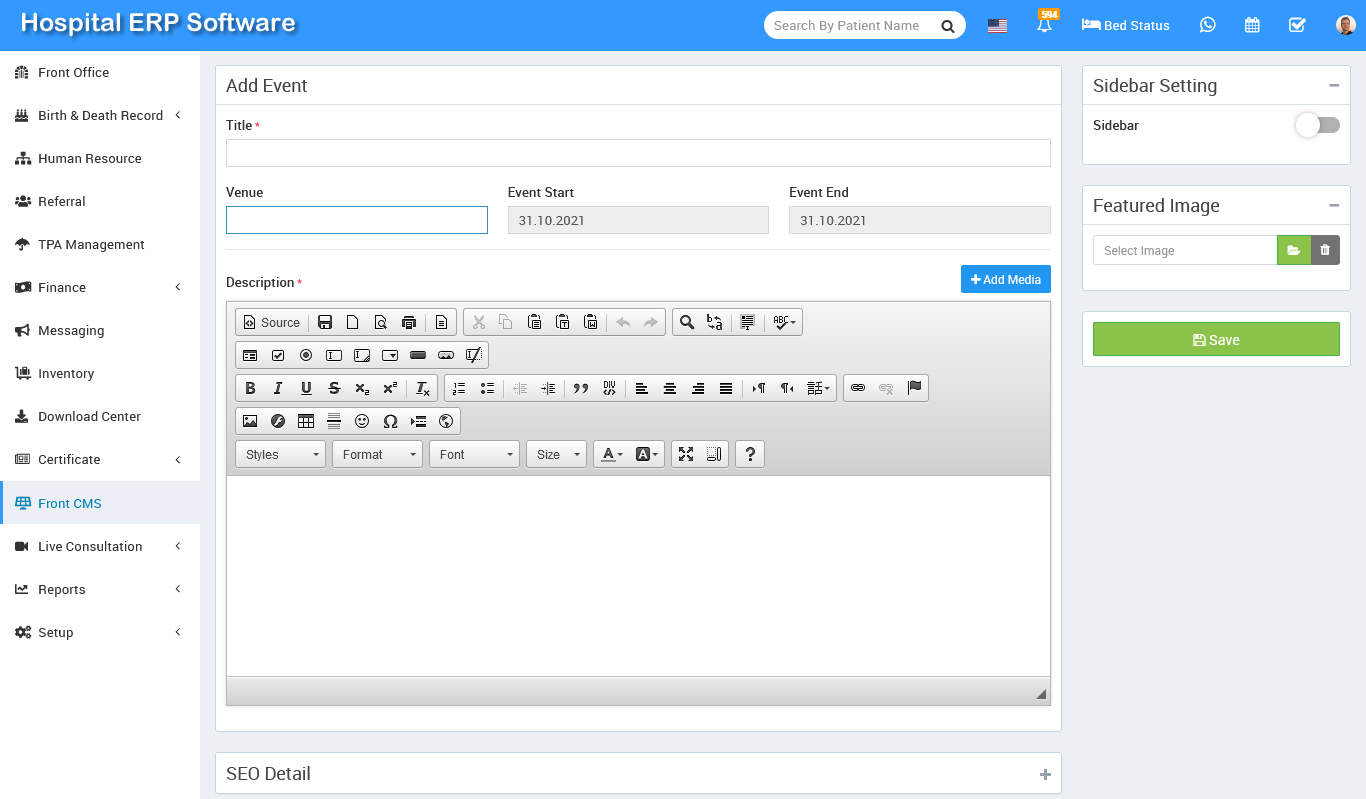Click the radio button form element icon

(x=306, y=355)
